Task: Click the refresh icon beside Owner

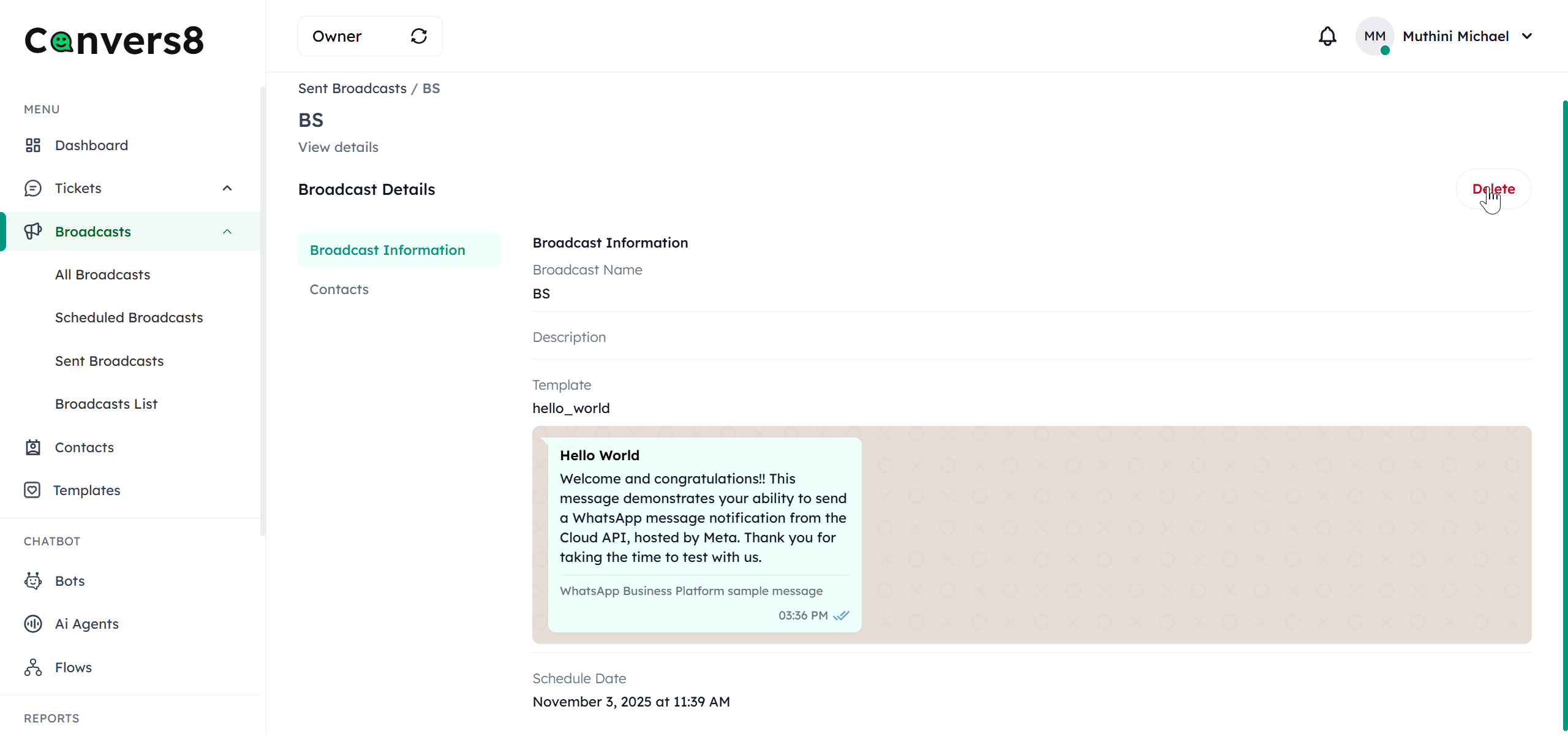Action: pyautogui.click(x=419, y=36)
